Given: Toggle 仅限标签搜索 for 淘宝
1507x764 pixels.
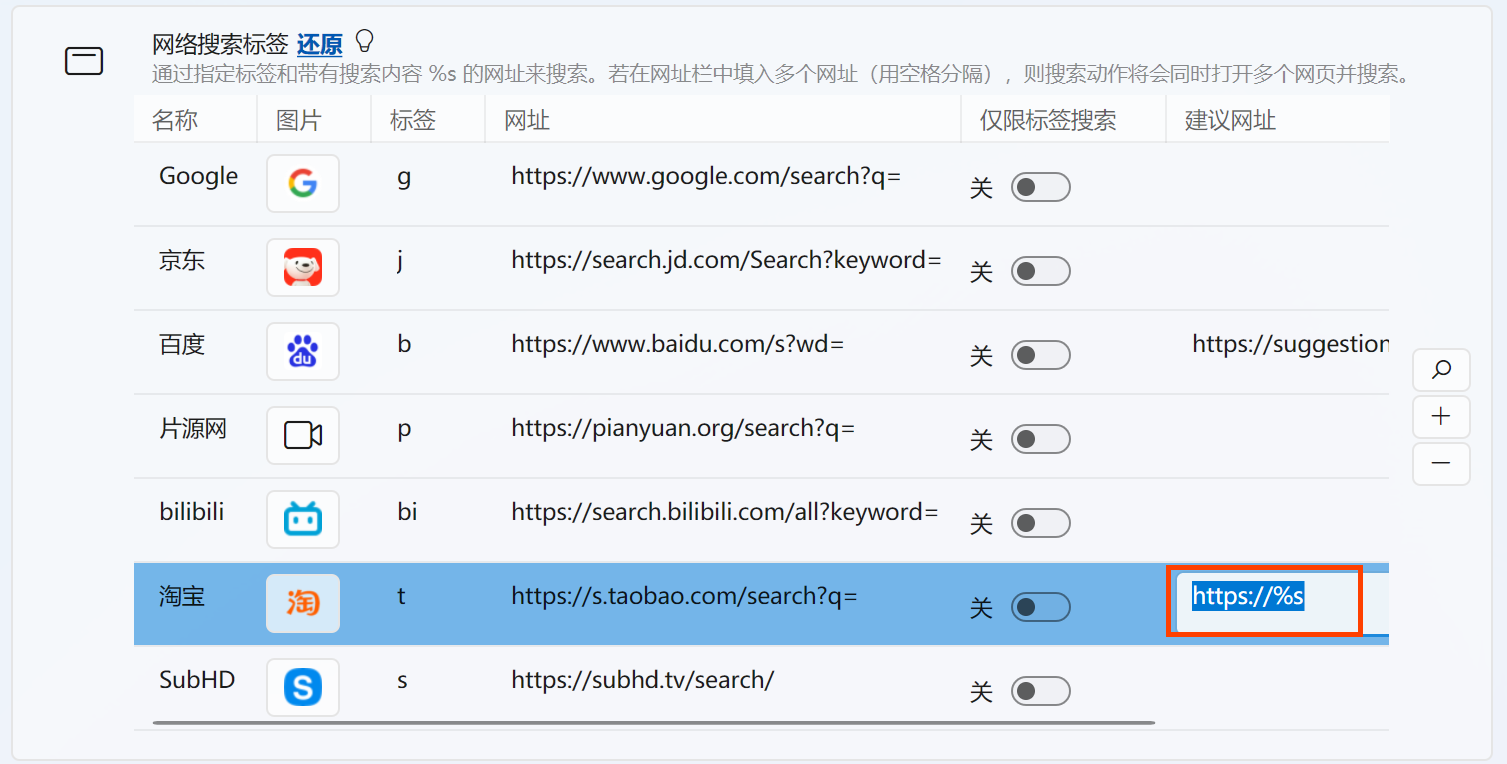Looking at the screenshot, I should tap(1040, 607).
